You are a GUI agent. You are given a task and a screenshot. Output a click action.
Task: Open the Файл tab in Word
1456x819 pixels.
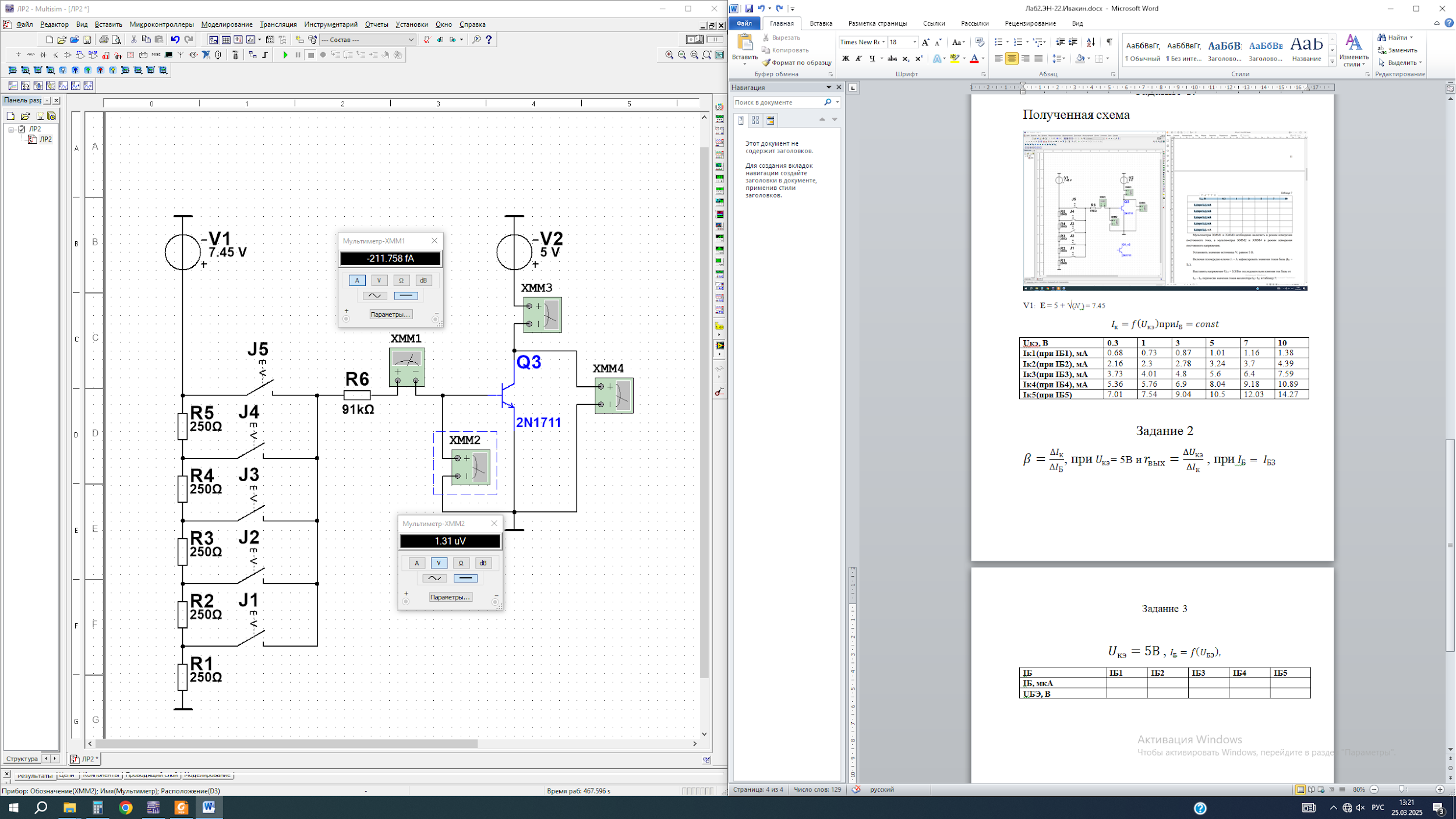[x=744, y=23]
